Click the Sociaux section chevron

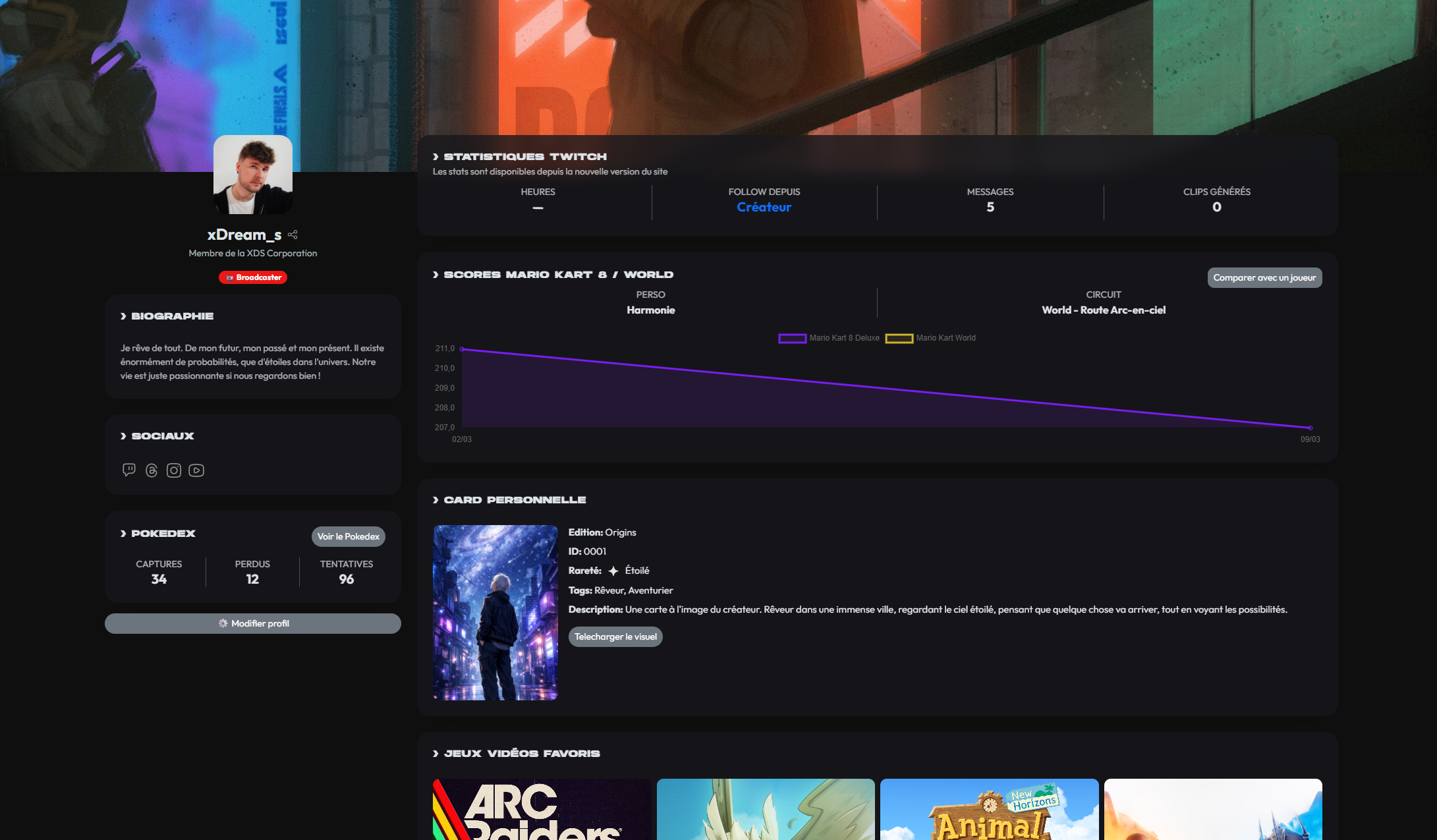coord(123,436)
